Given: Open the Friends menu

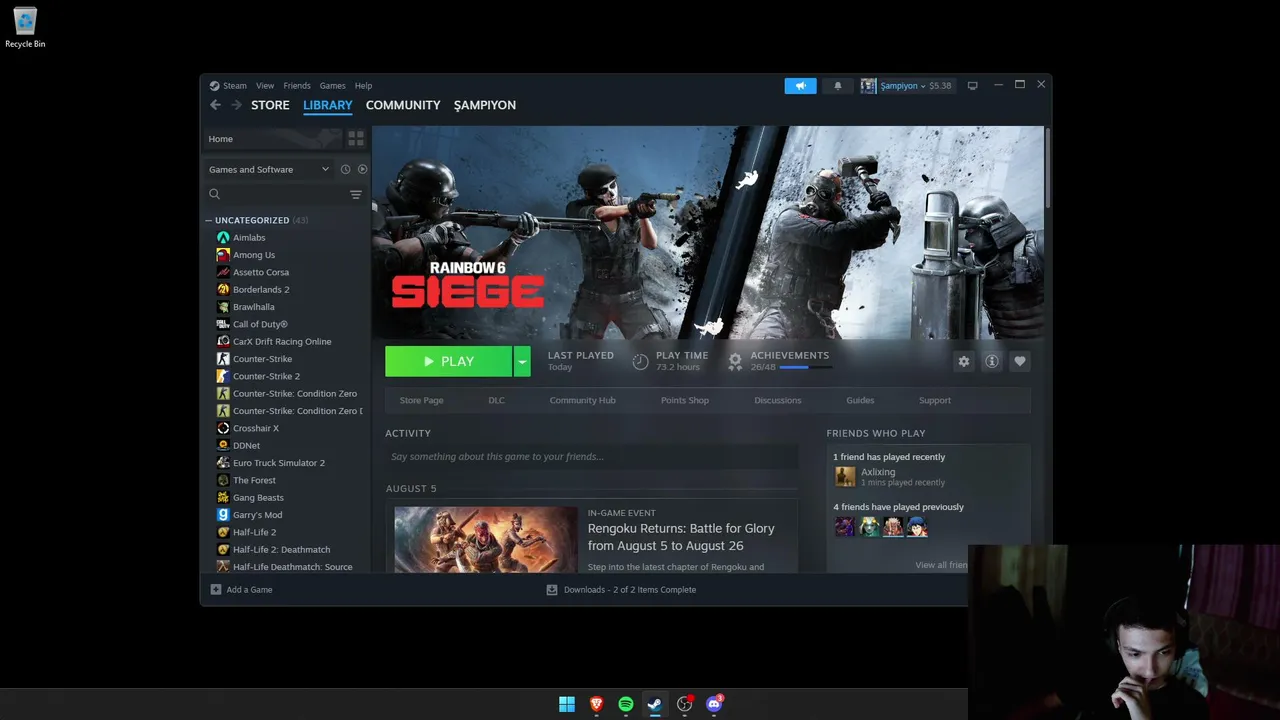Looking at the screenshot, I should [297, 86].
